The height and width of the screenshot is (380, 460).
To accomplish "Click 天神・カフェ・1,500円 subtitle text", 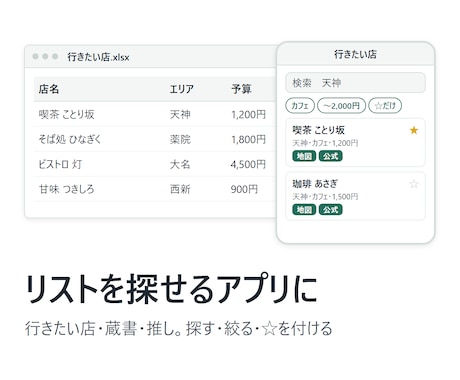I will pyautogui.click(x=325, y=197).
